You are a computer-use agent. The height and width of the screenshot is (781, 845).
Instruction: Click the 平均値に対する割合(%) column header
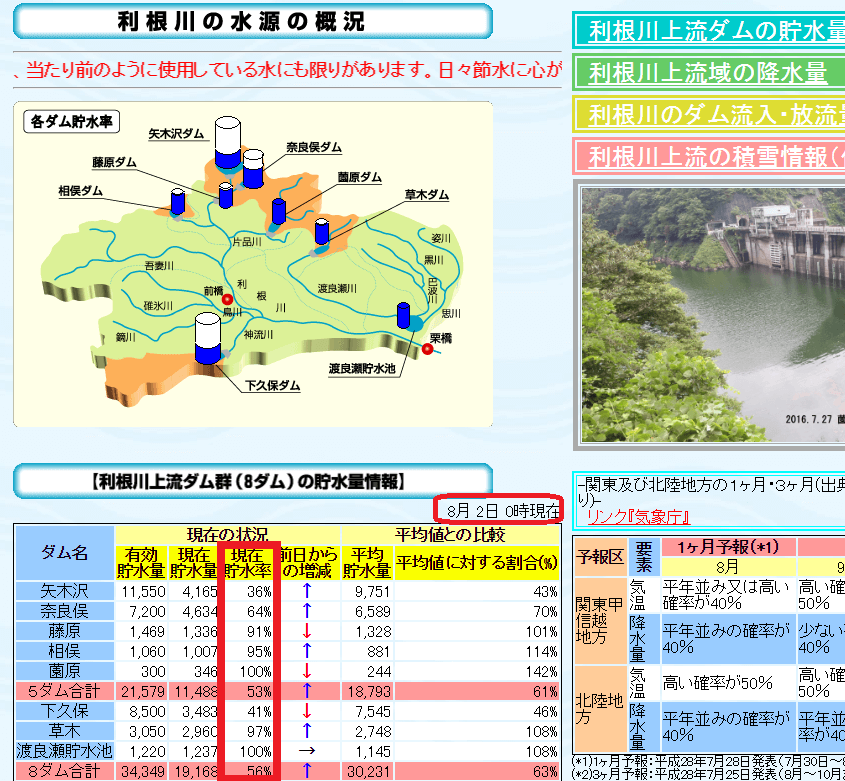click(x=476, y=563)
